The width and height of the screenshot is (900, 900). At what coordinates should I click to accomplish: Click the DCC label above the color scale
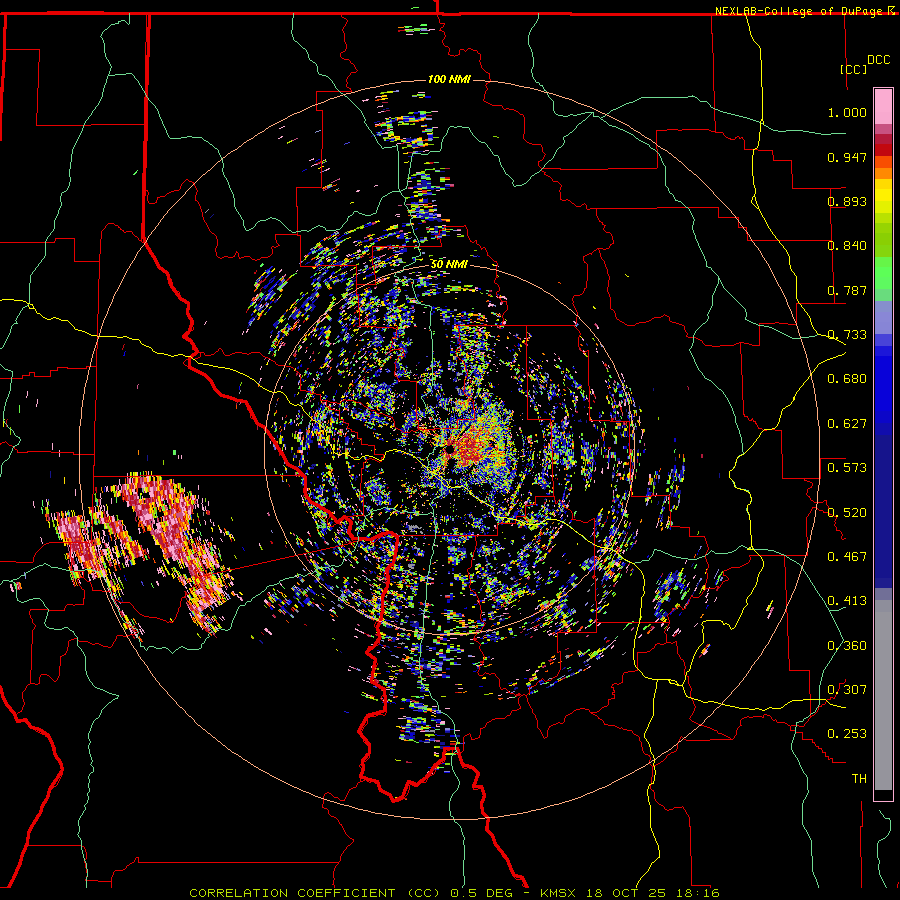(878, 60)
